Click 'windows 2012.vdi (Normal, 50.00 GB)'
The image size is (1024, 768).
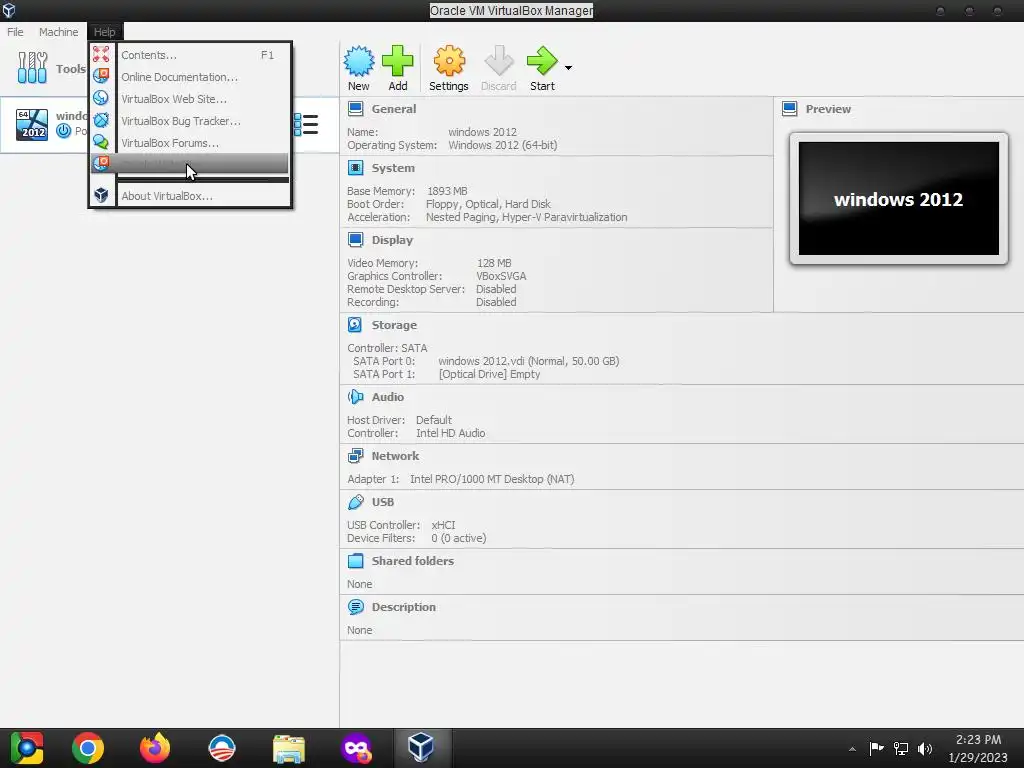point(528,360)
